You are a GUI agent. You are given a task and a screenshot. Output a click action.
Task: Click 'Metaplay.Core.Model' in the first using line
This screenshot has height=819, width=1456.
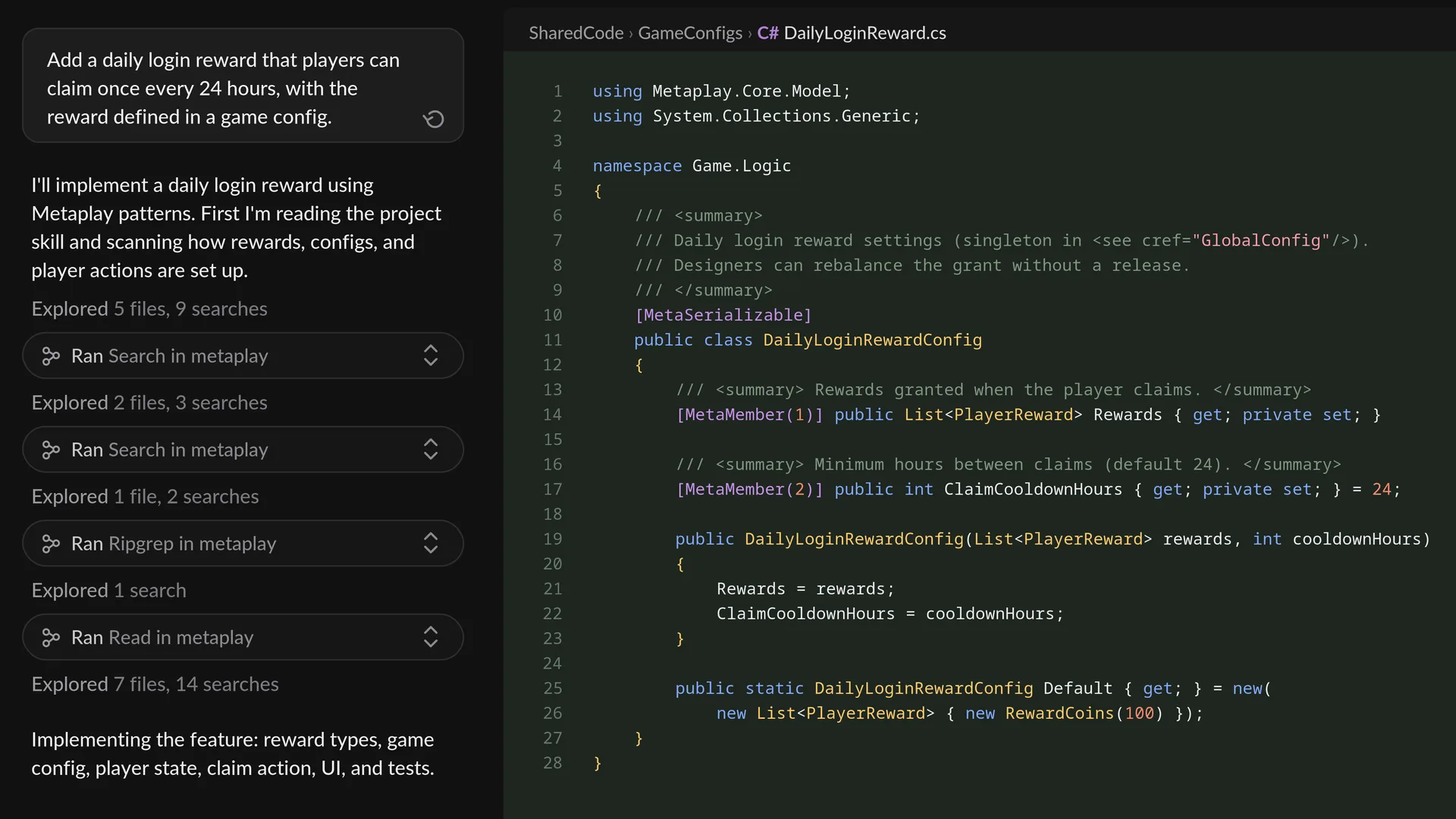[747, 91]
